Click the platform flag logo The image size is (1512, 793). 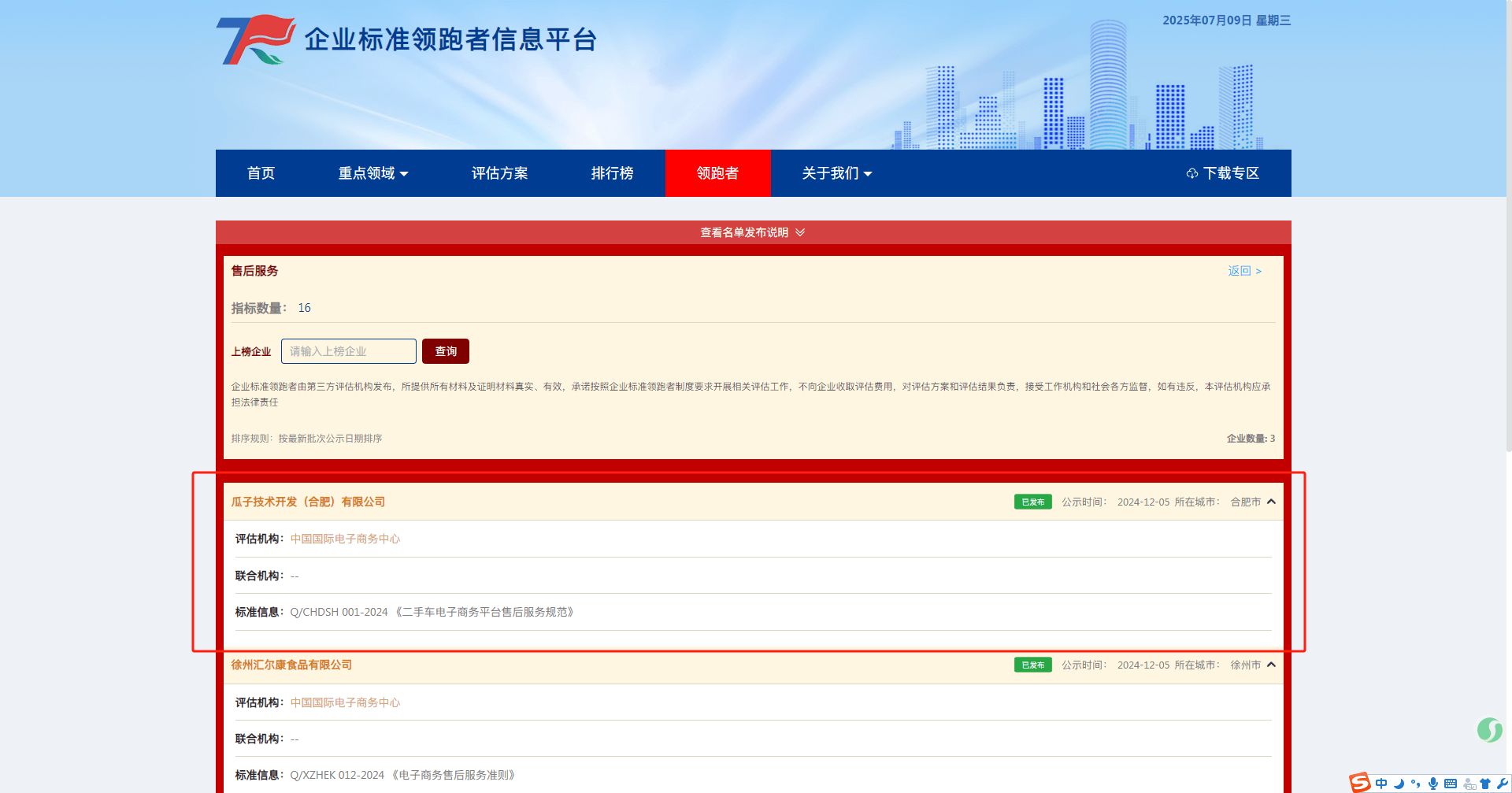click(255, 39)
